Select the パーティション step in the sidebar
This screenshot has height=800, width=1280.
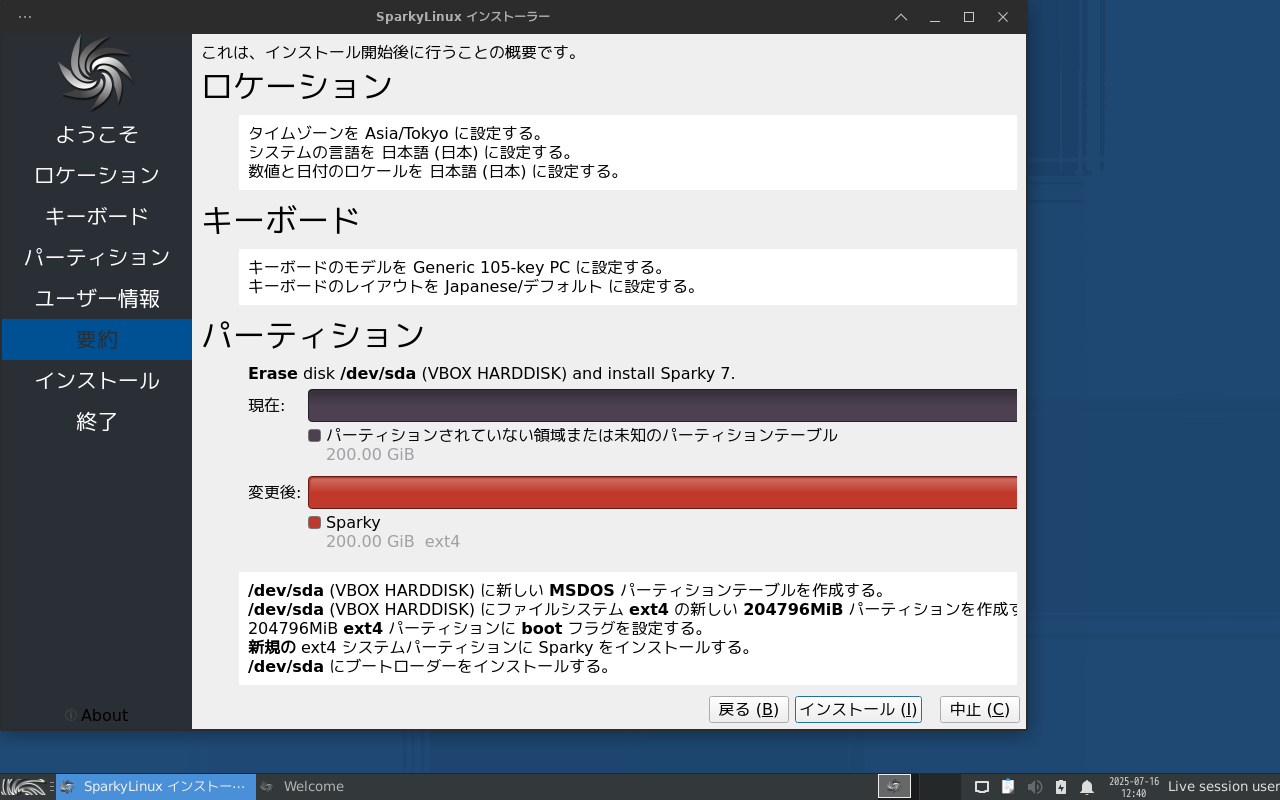tap(97, 257)
